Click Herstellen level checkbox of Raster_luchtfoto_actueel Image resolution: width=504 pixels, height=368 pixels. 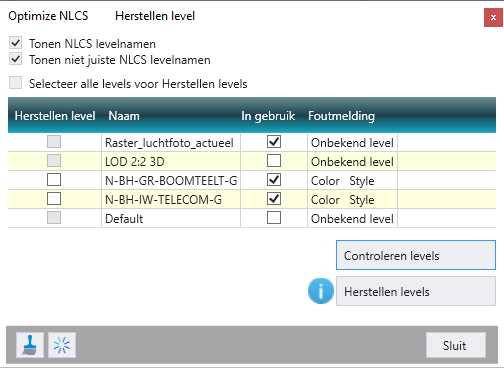(54, 142)
